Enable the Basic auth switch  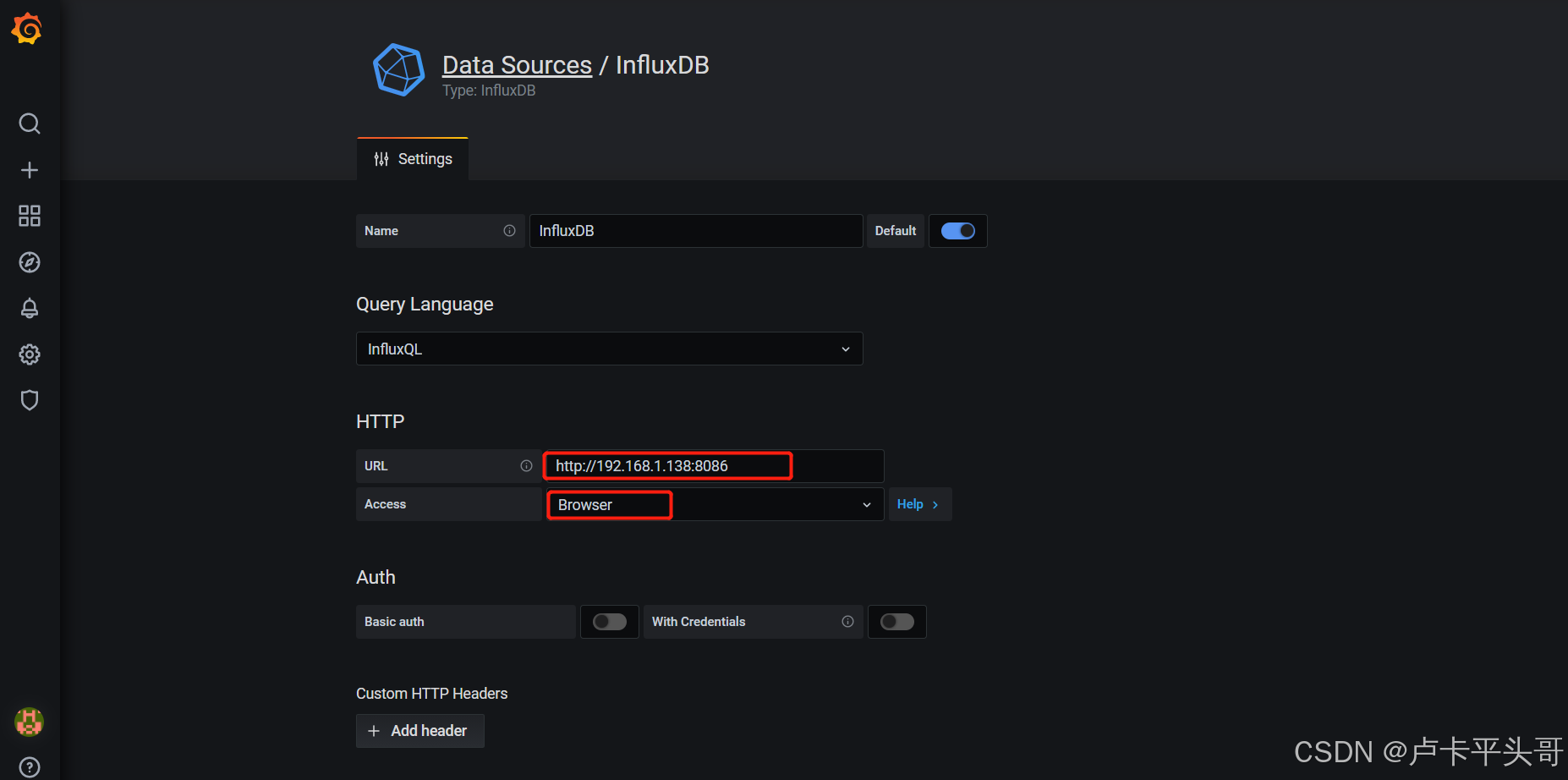610,622
